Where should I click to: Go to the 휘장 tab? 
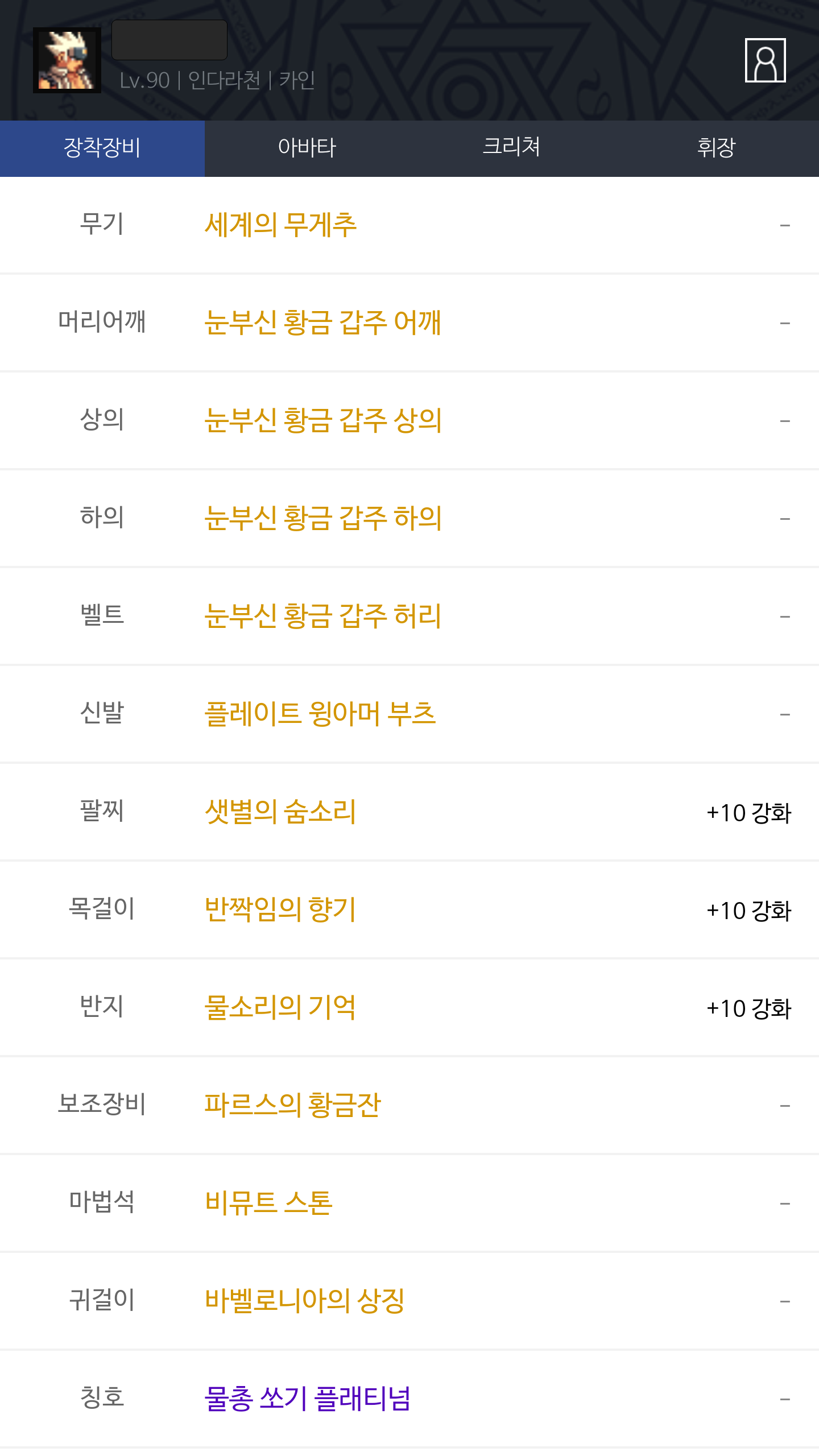tap(716, 148)
